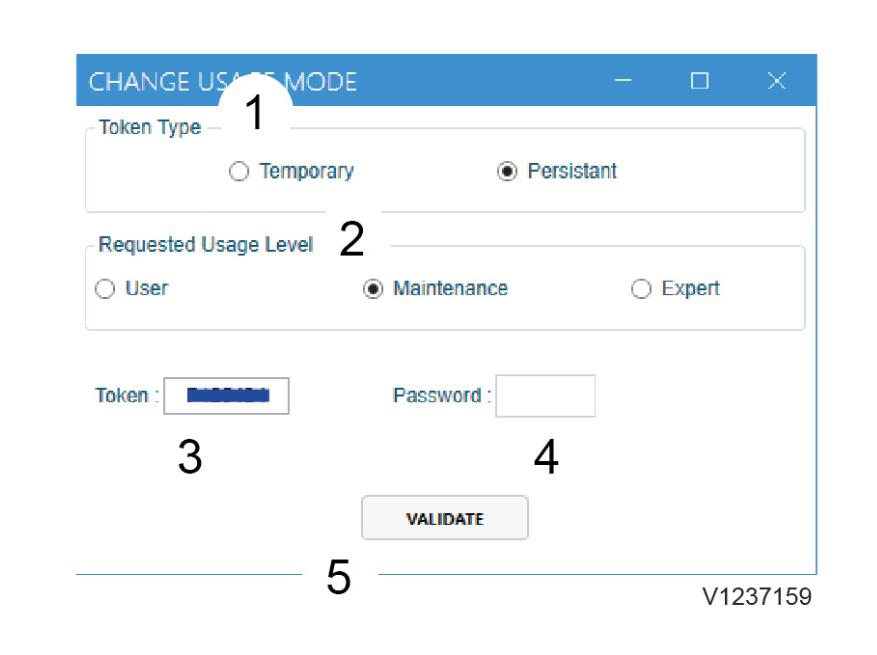Click the 'Token :' field label

(x=127, y=395)
